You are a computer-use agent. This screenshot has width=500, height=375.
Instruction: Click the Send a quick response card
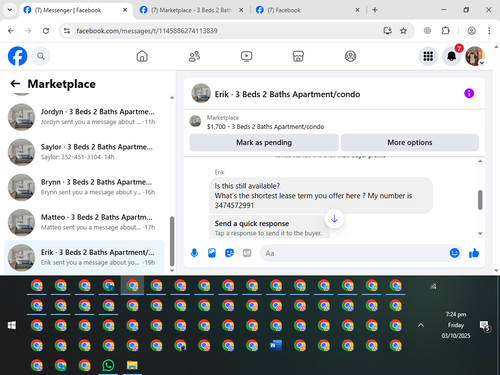click(x=269, y=227)
